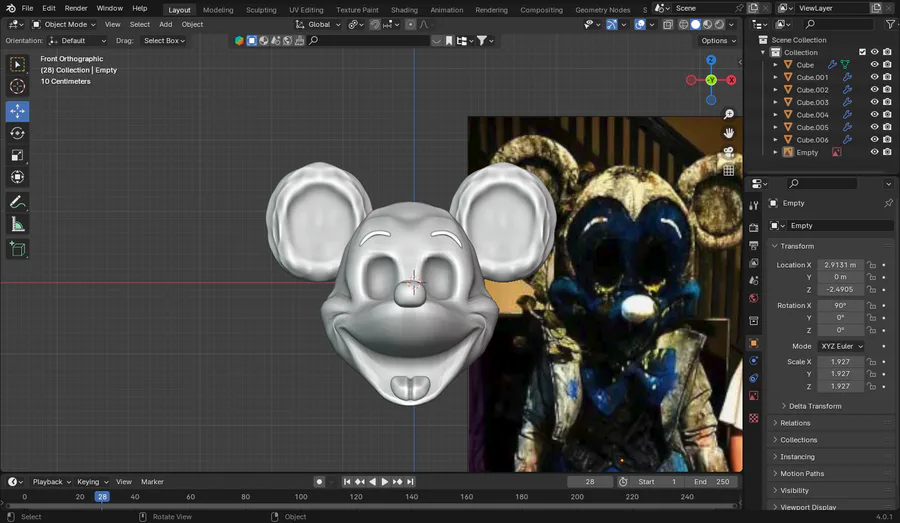Open the Drag Select Box dropdown
This screenshot has height=523, width=900.
(164, 41)
